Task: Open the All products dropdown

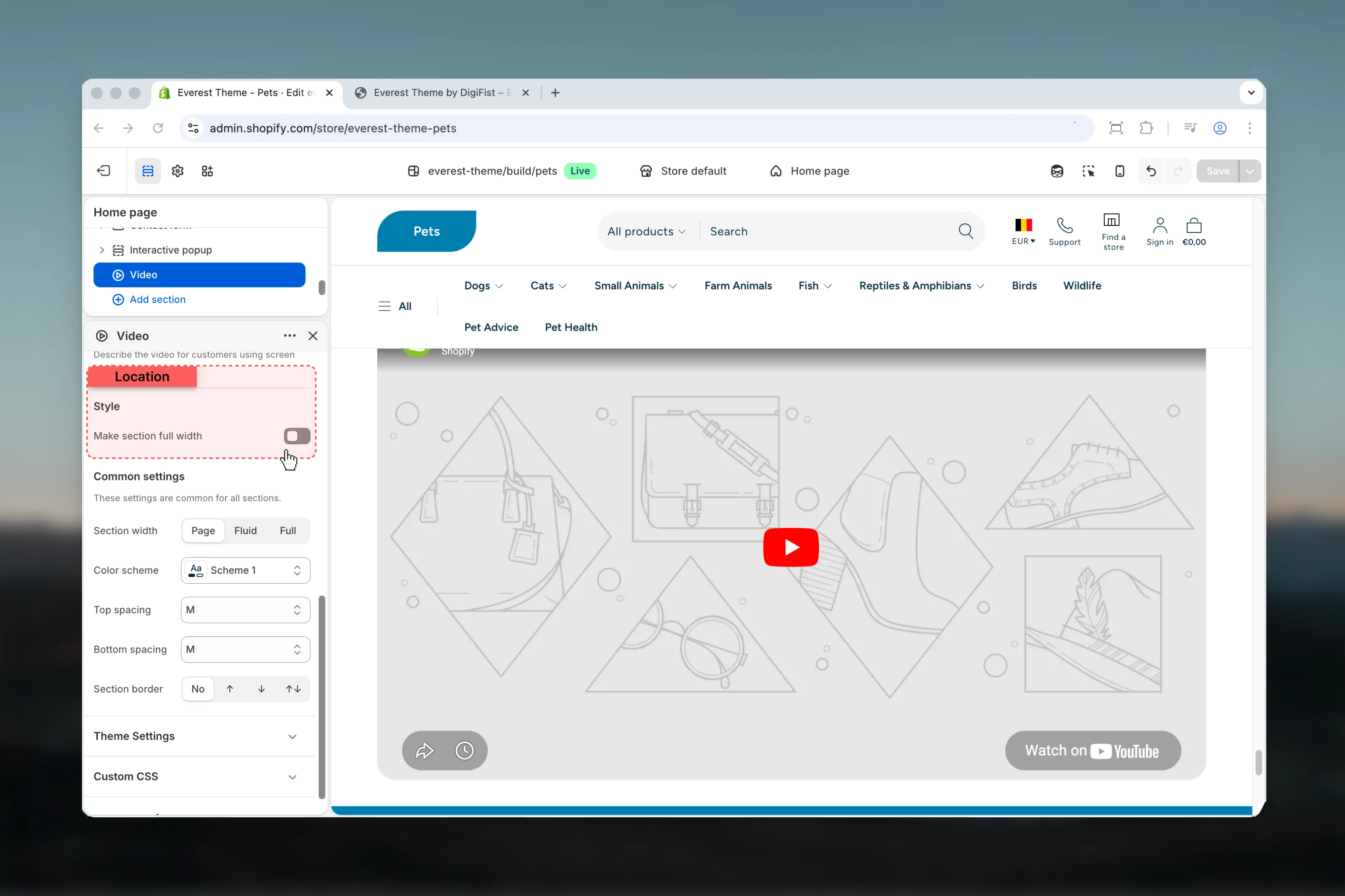Action: tap(647, 232)
